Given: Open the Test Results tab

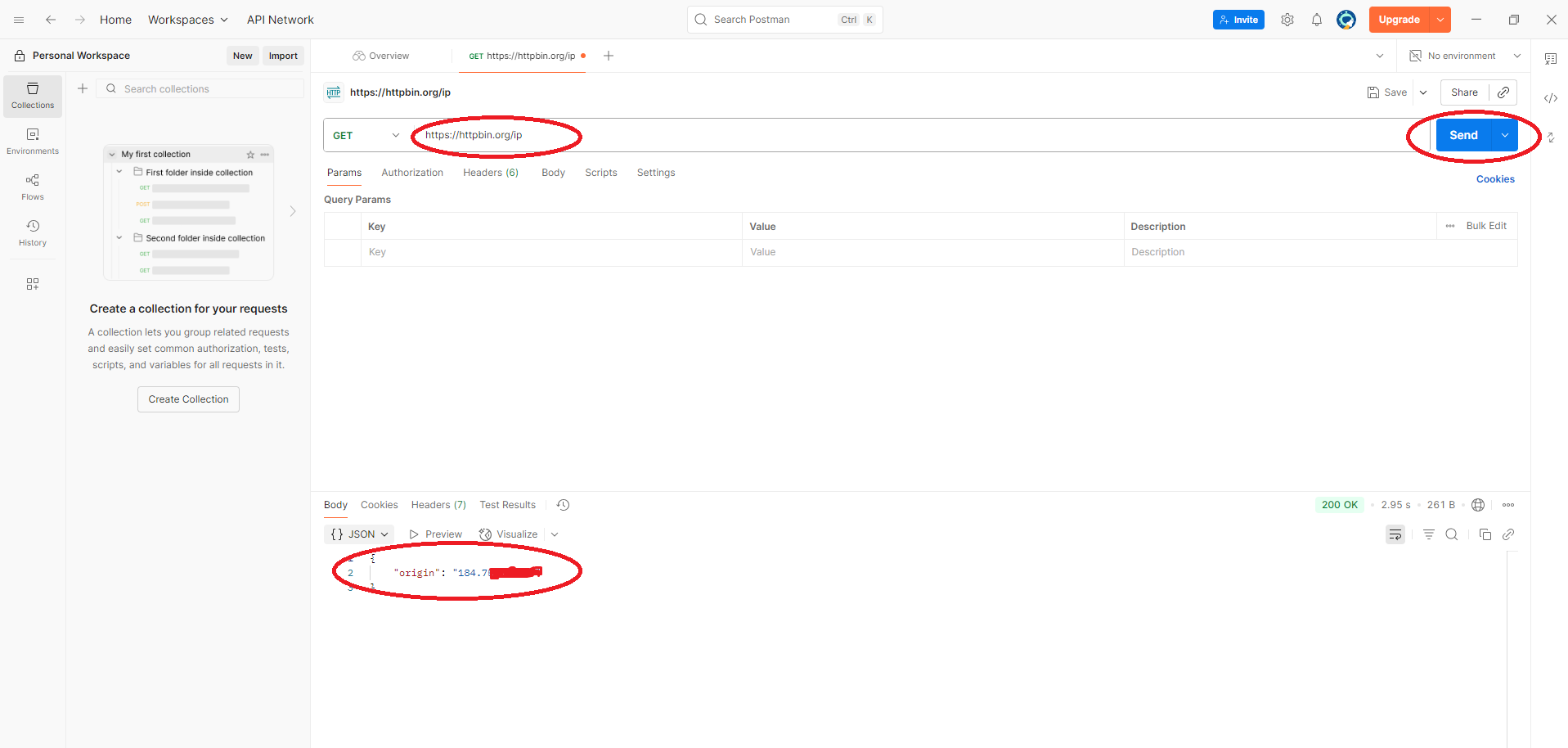Looking at the screenshot, I should [x=508, y=505].
